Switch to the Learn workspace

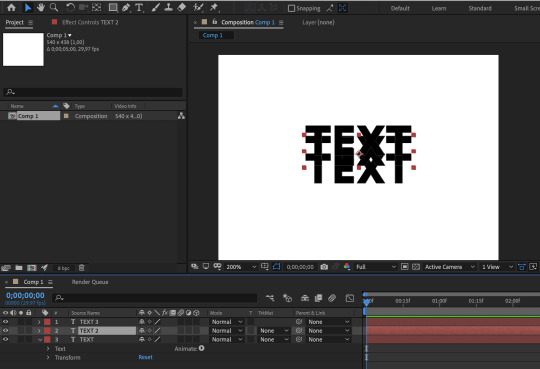[x=439, y=8]
